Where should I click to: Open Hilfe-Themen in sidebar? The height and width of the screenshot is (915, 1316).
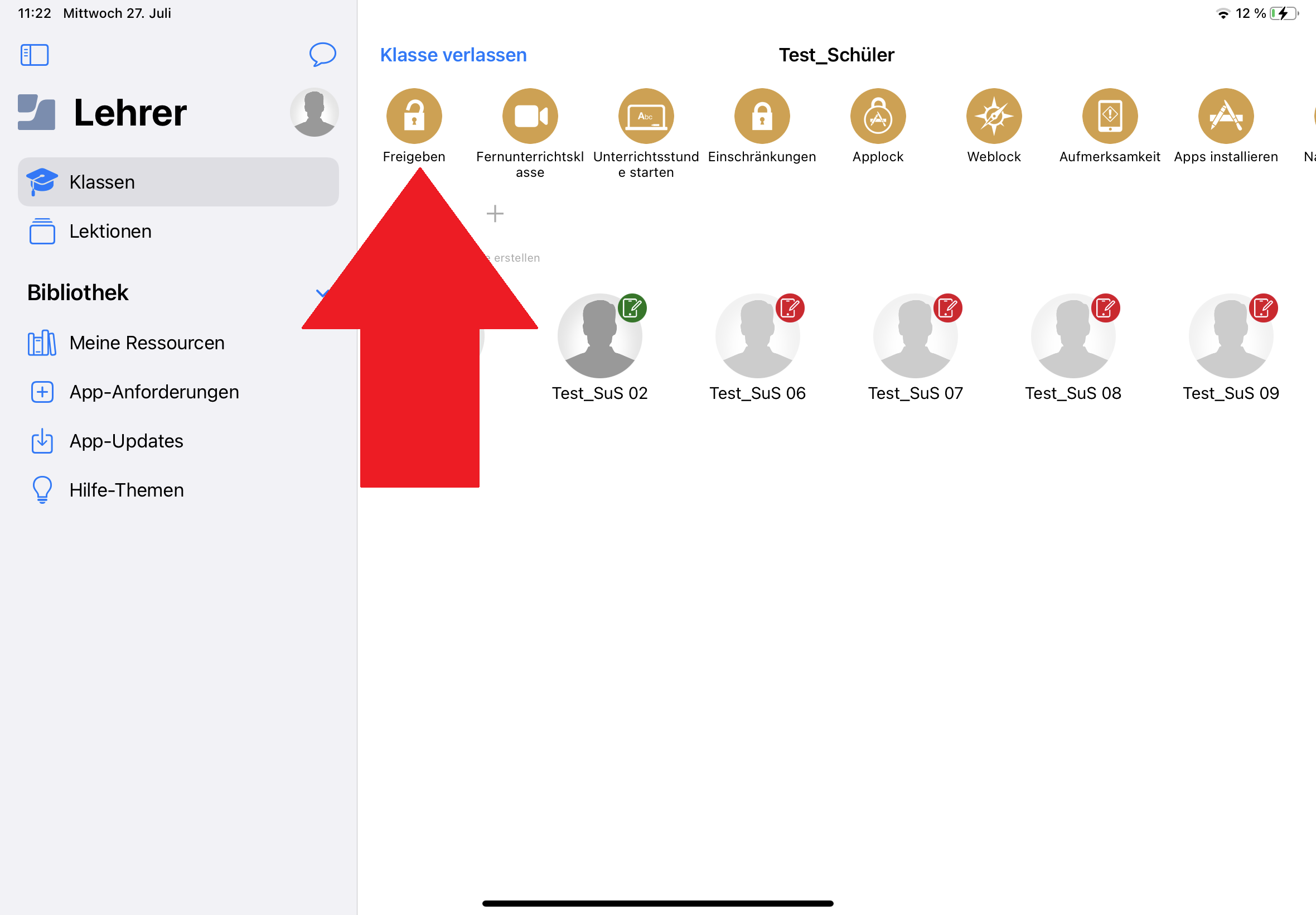coord(178,490)
